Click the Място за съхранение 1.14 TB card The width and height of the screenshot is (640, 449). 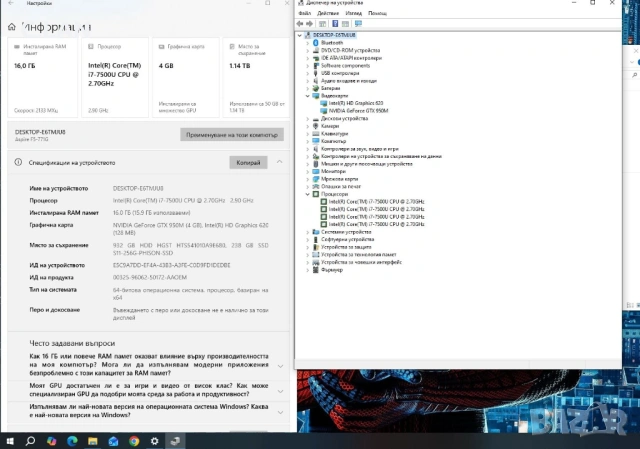(256, 78)
